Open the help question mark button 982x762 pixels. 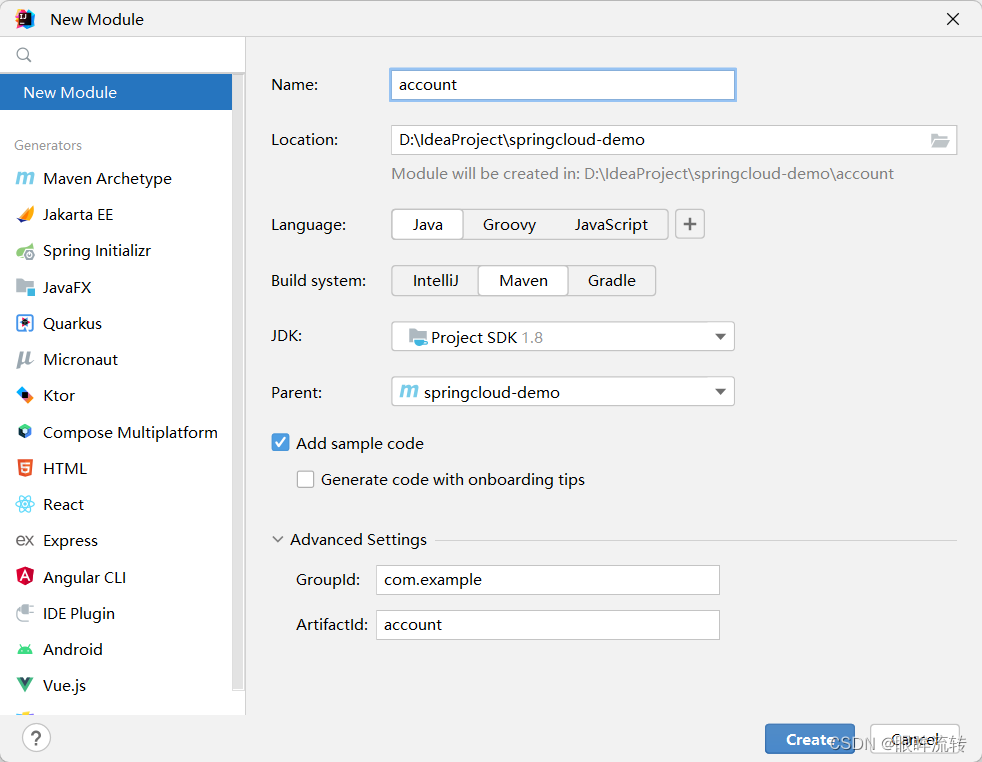click(36, 738)
